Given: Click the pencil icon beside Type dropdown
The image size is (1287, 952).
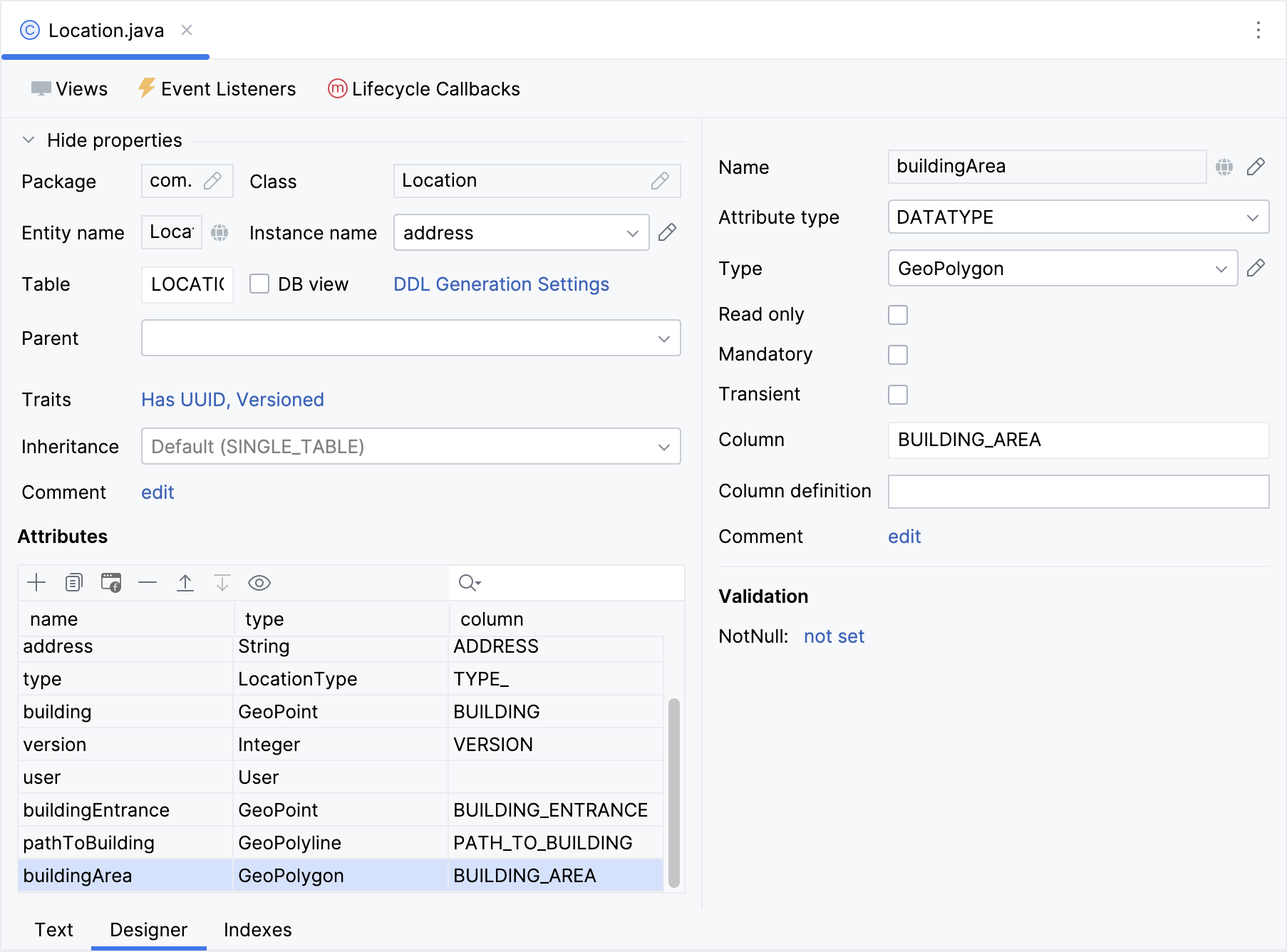Looking at the screenshot, I should tap(1256, 269).
